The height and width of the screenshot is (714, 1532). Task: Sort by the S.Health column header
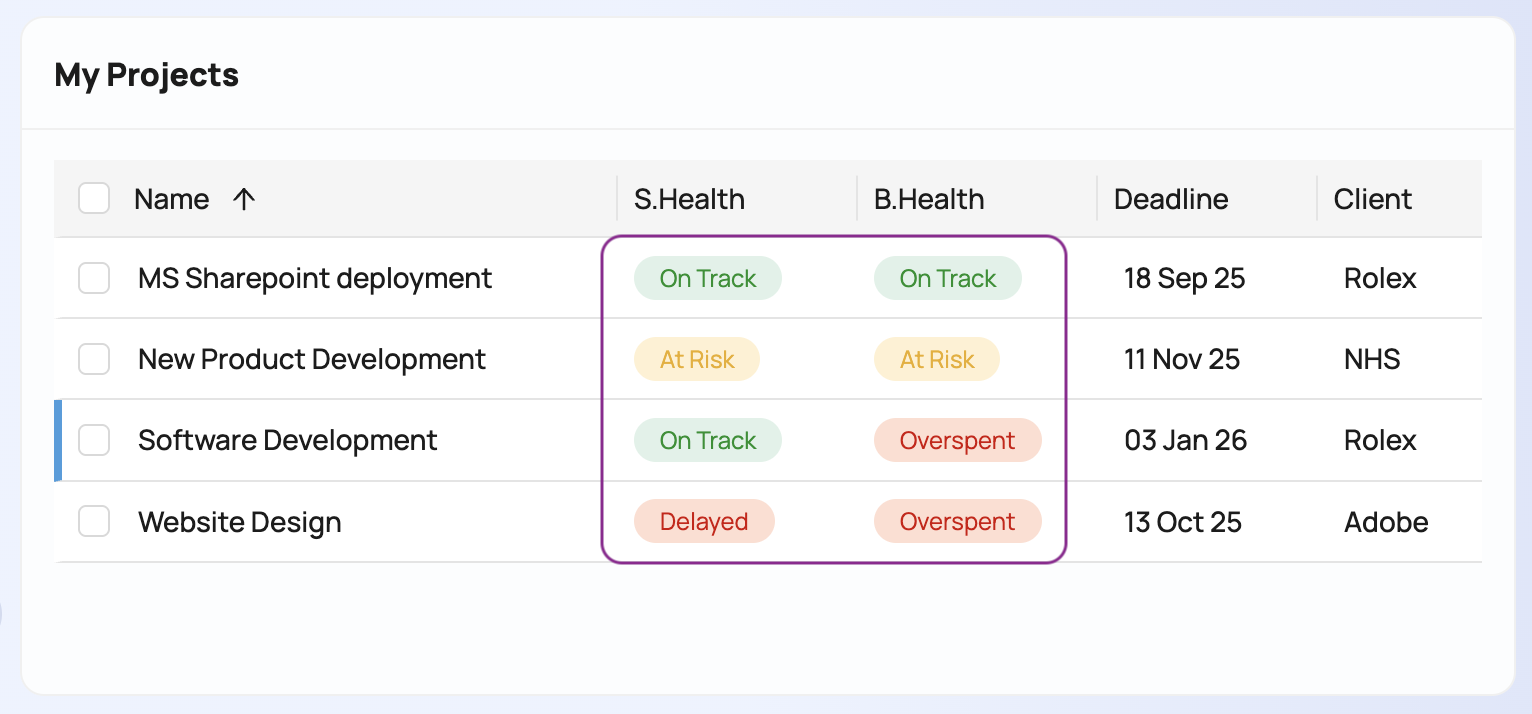click(689, 199)
